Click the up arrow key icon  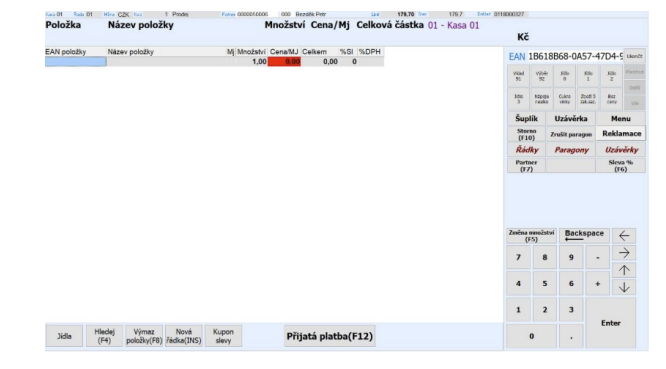(x=624, y=270)
